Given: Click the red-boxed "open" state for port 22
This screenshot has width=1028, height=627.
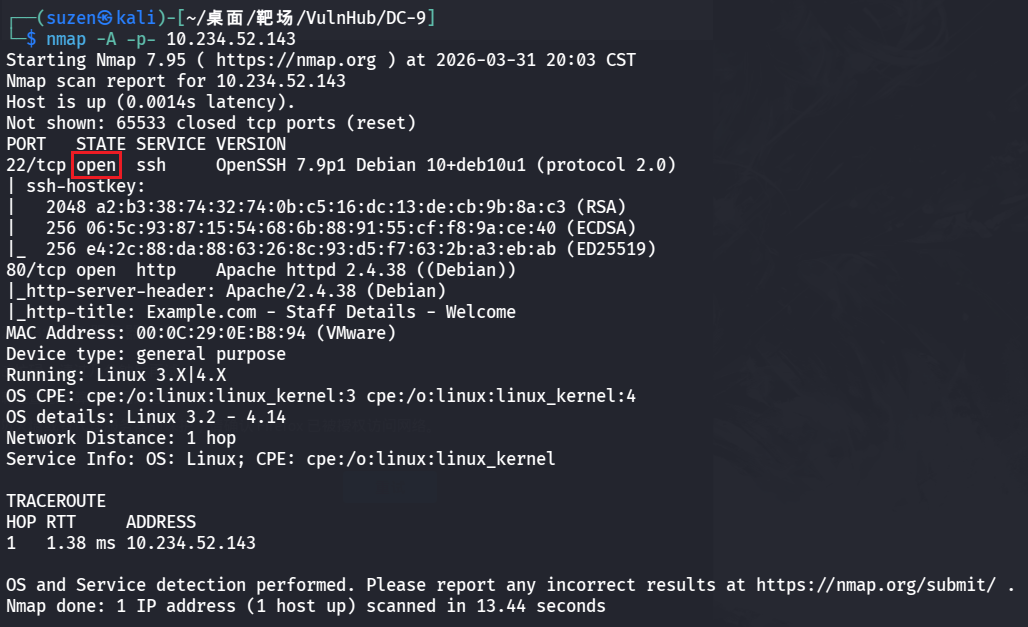Looking at the screenshot, I should (96, 165).
